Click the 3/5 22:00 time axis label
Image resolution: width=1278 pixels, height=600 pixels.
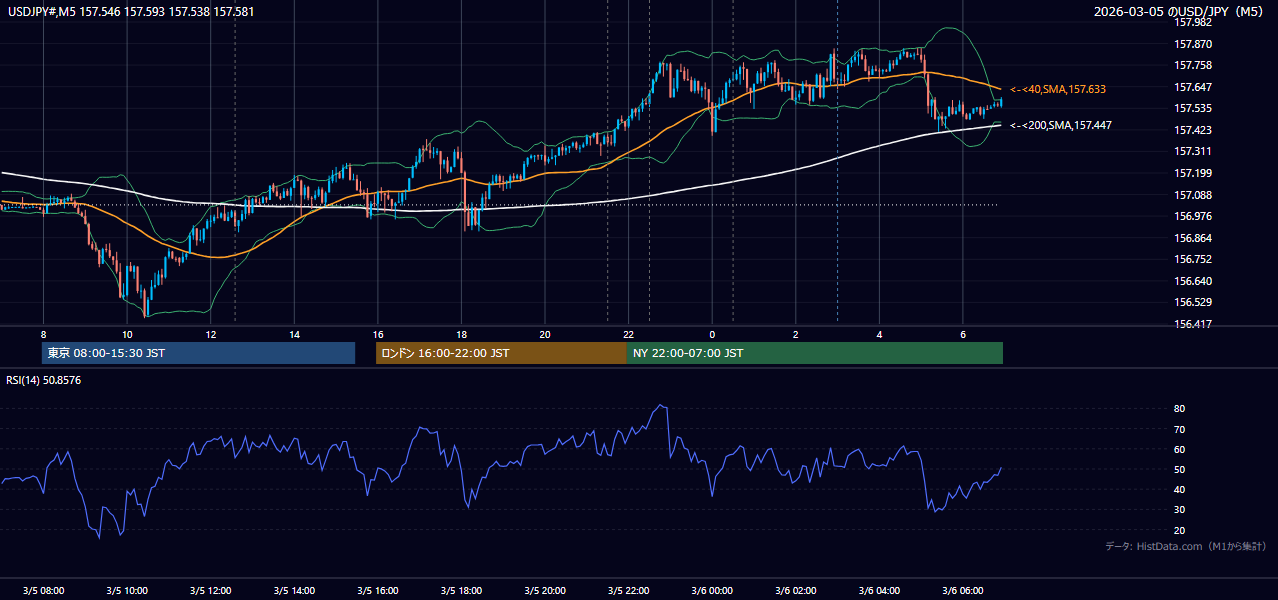628,590
